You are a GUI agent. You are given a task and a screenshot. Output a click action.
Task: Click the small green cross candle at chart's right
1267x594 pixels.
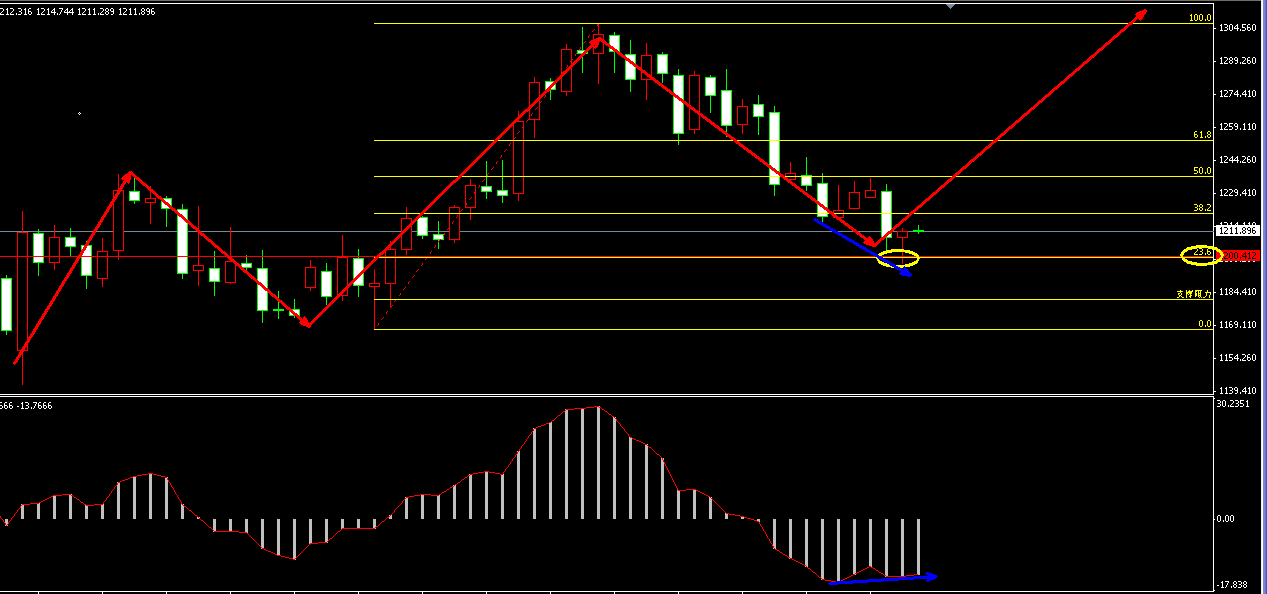click(x=917, y=230)
